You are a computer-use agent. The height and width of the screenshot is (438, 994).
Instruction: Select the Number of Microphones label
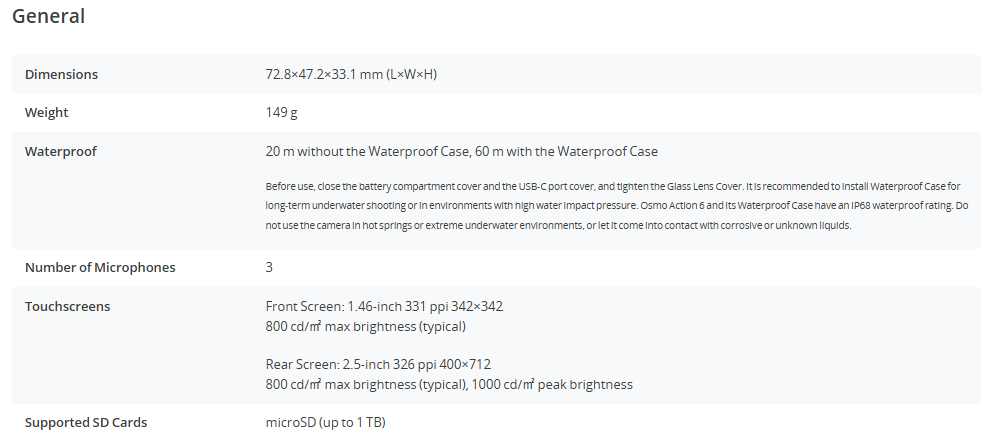coord(100,267)
